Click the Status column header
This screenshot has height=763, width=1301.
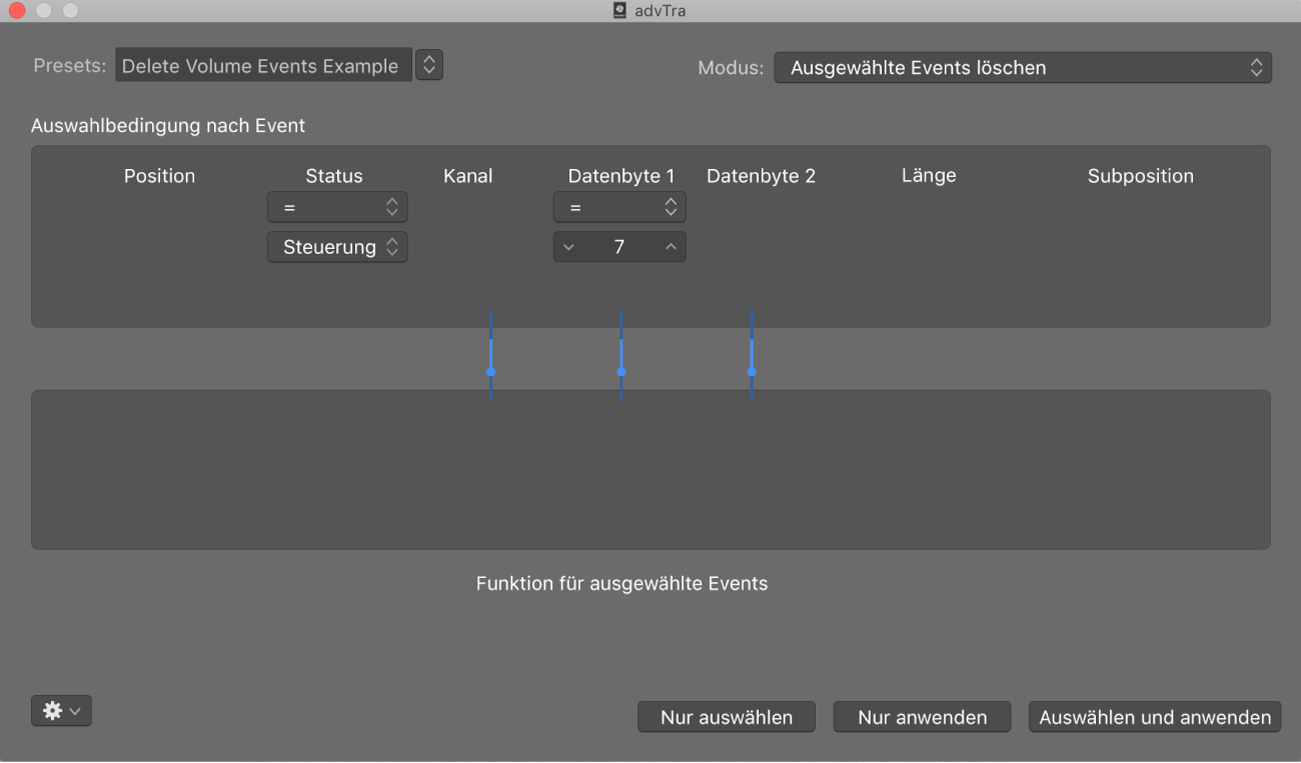pos(334,176)
